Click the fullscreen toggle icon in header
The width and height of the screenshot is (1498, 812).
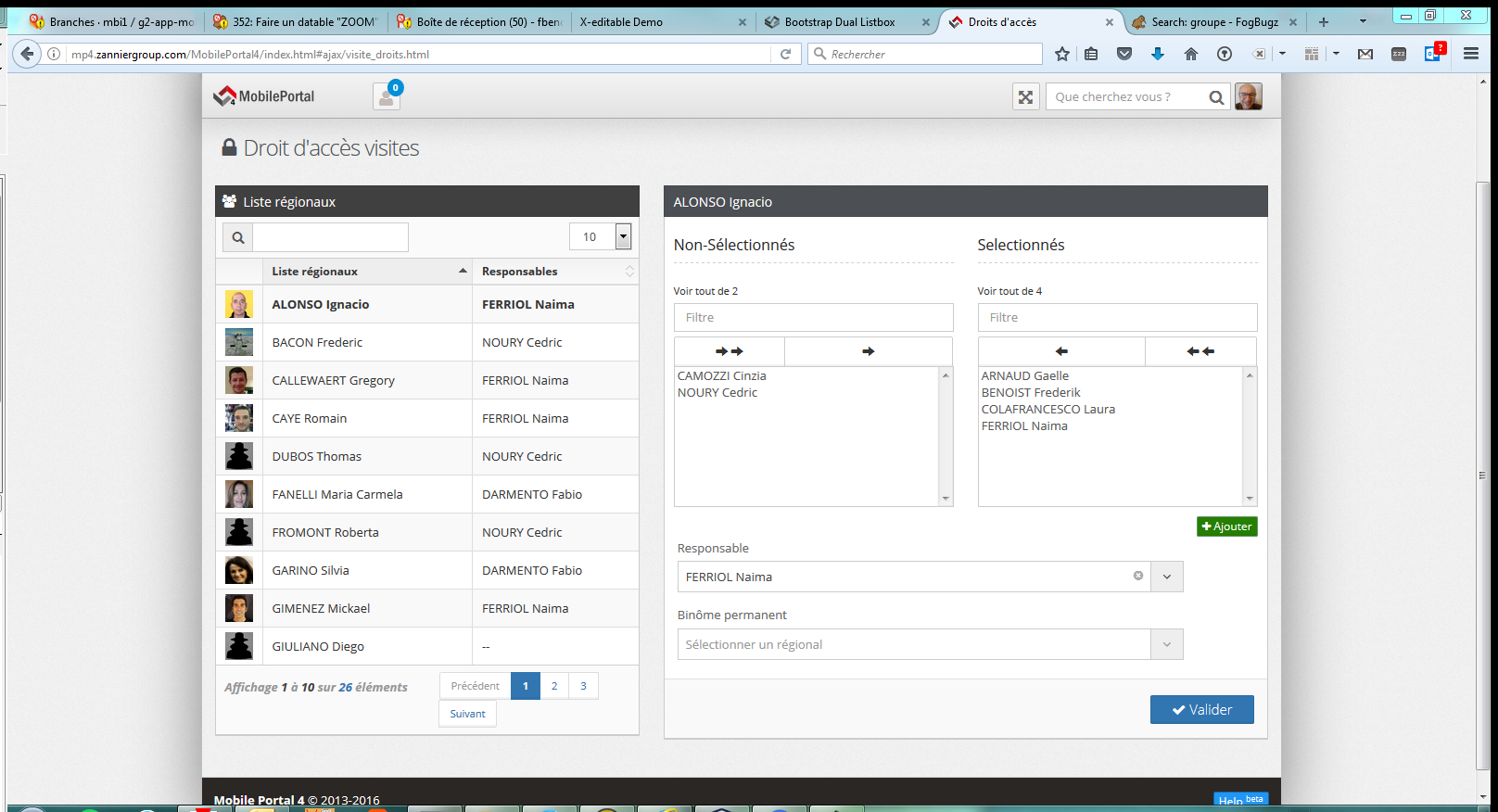tap(1025, 97)
